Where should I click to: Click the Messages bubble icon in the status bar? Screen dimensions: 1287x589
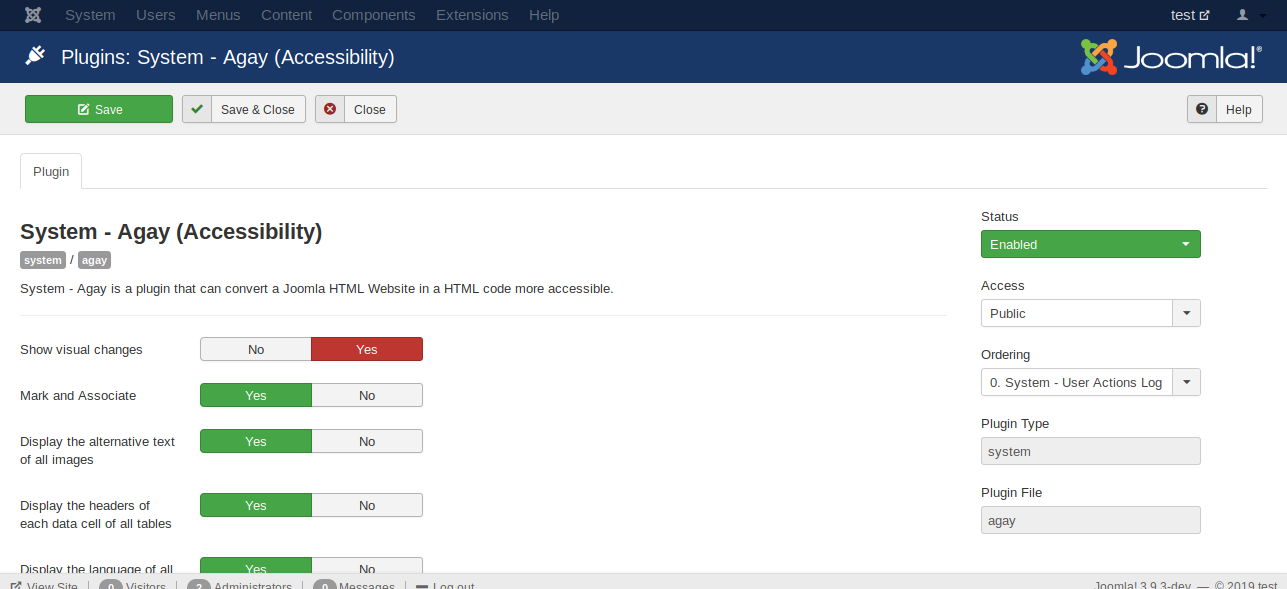[x=324, y=584]
